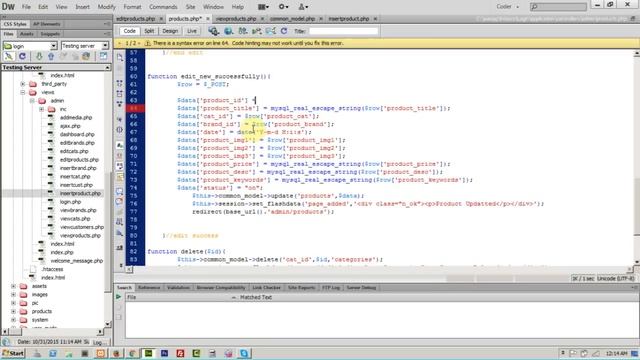
Task: Toggle Syntax Error Alerts in Info Bar
Action: 120,177
